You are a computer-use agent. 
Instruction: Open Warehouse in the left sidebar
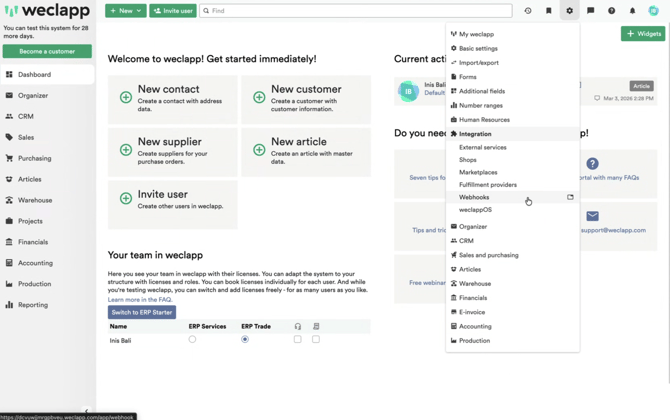[x=35, y=200]
